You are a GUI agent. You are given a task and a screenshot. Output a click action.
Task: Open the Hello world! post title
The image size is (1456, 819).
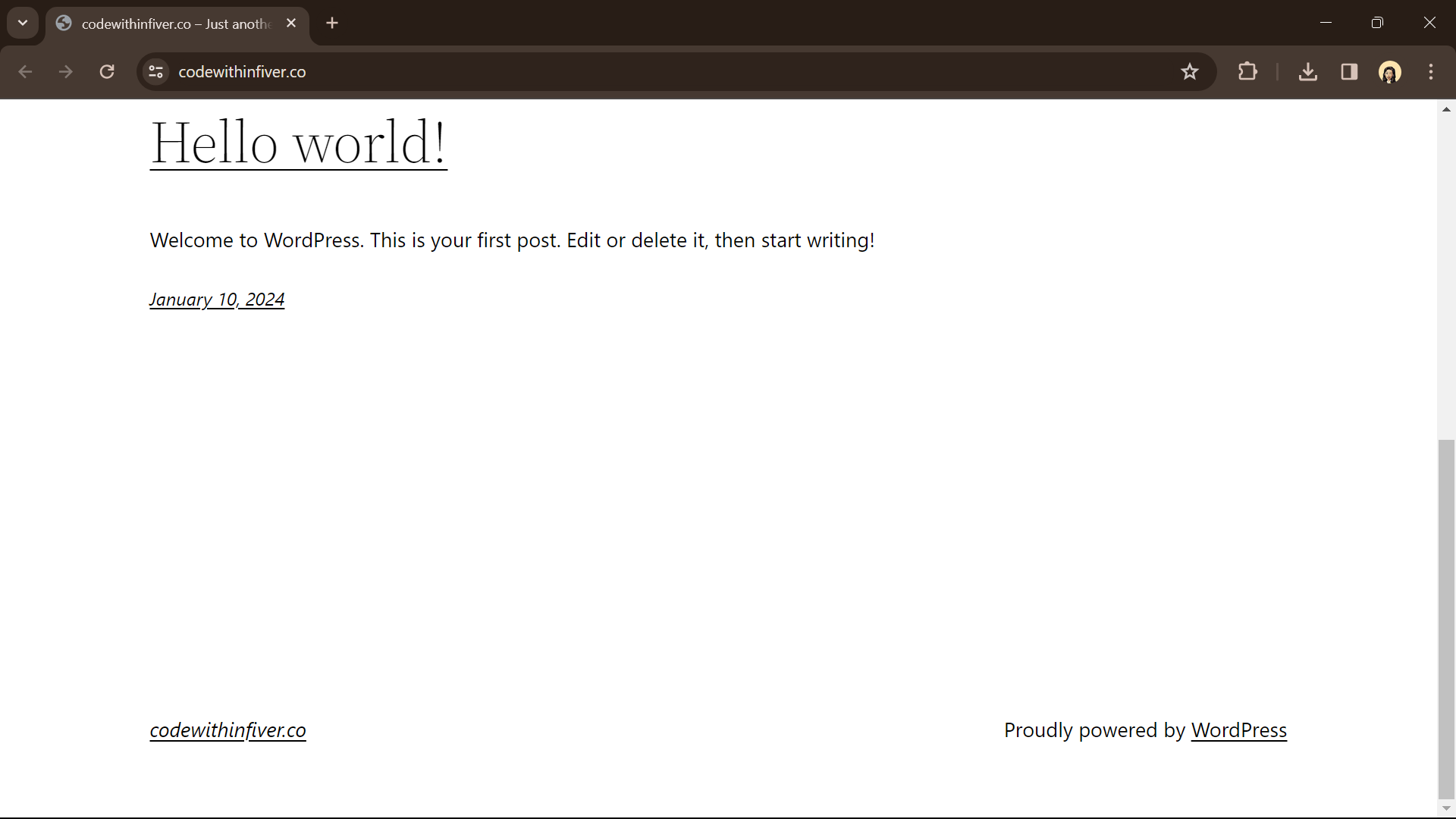click(298, 143)
